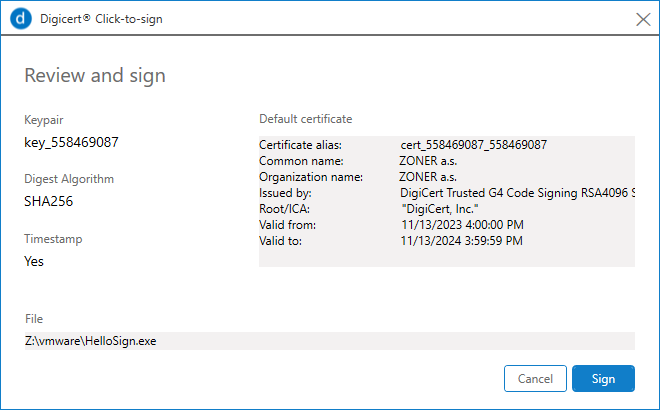Click the File label
Screen dimensions: 660x410
point(34,319)
